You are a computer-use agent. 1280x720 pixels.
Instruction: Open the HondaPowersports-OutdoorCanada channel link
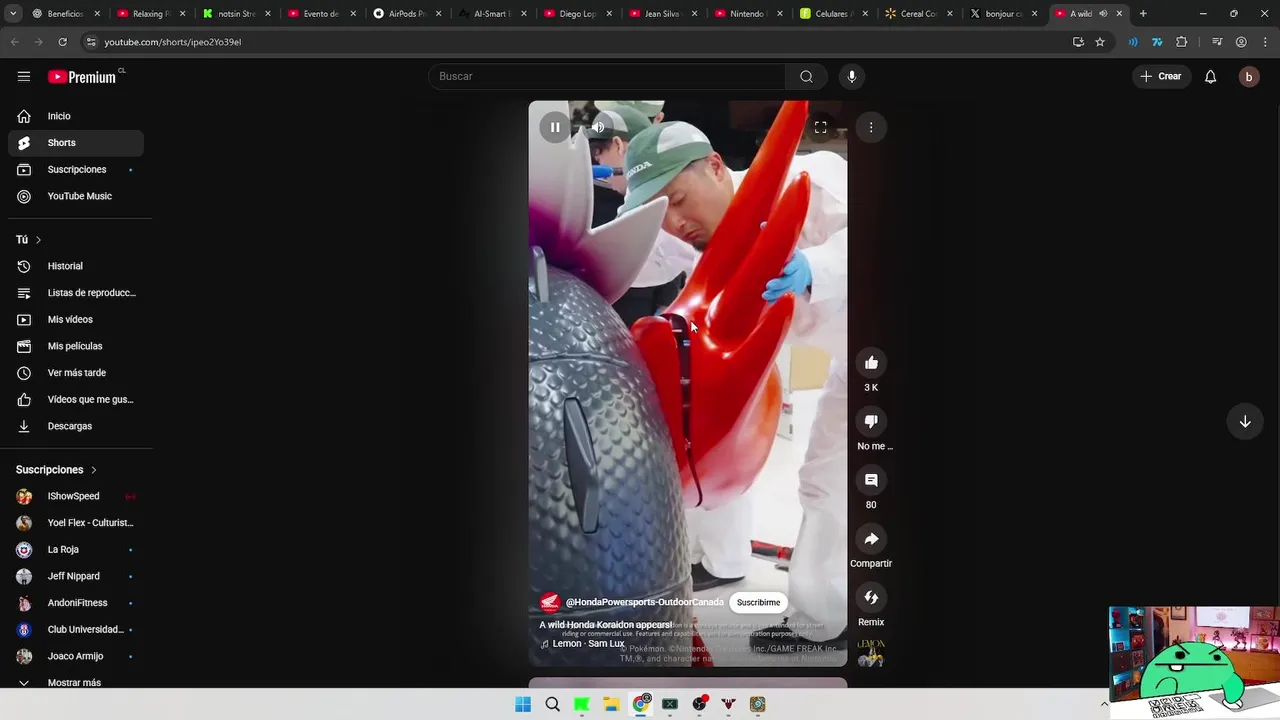tap(645, 602)
